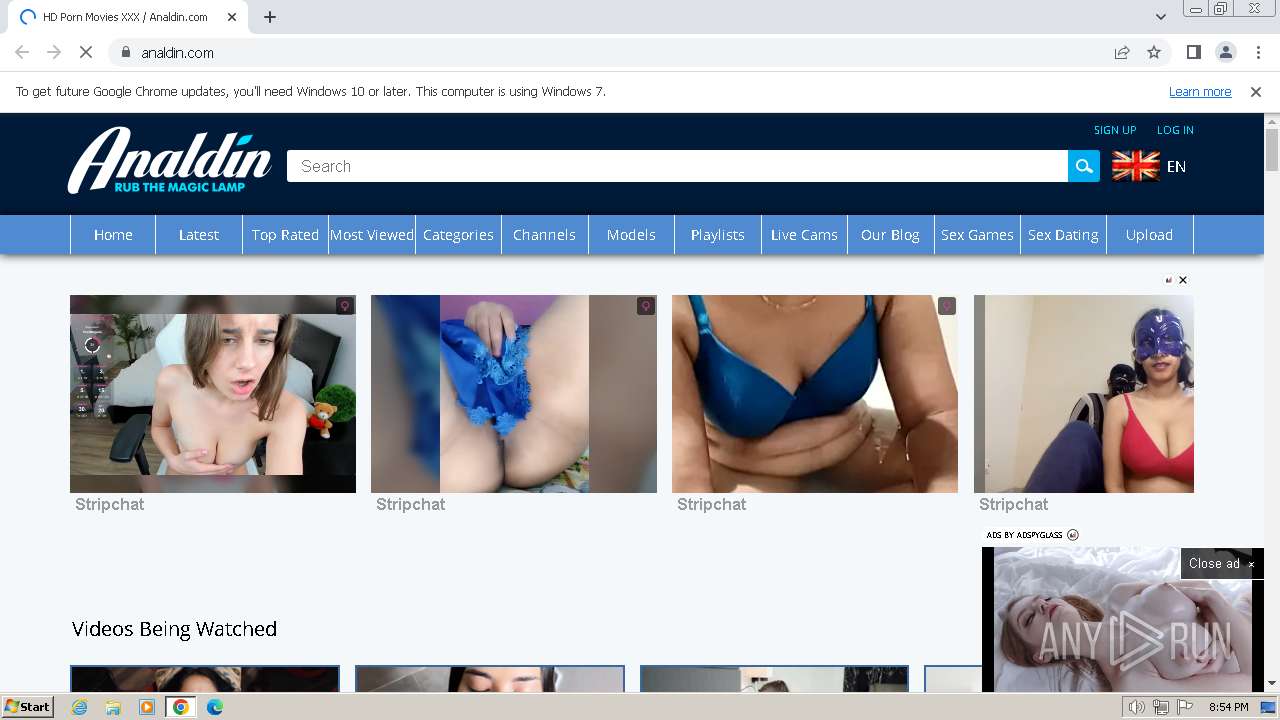This screenshot has height=720, width=1280.
Task: Click the Log In link
Action: coord(1175,130)
